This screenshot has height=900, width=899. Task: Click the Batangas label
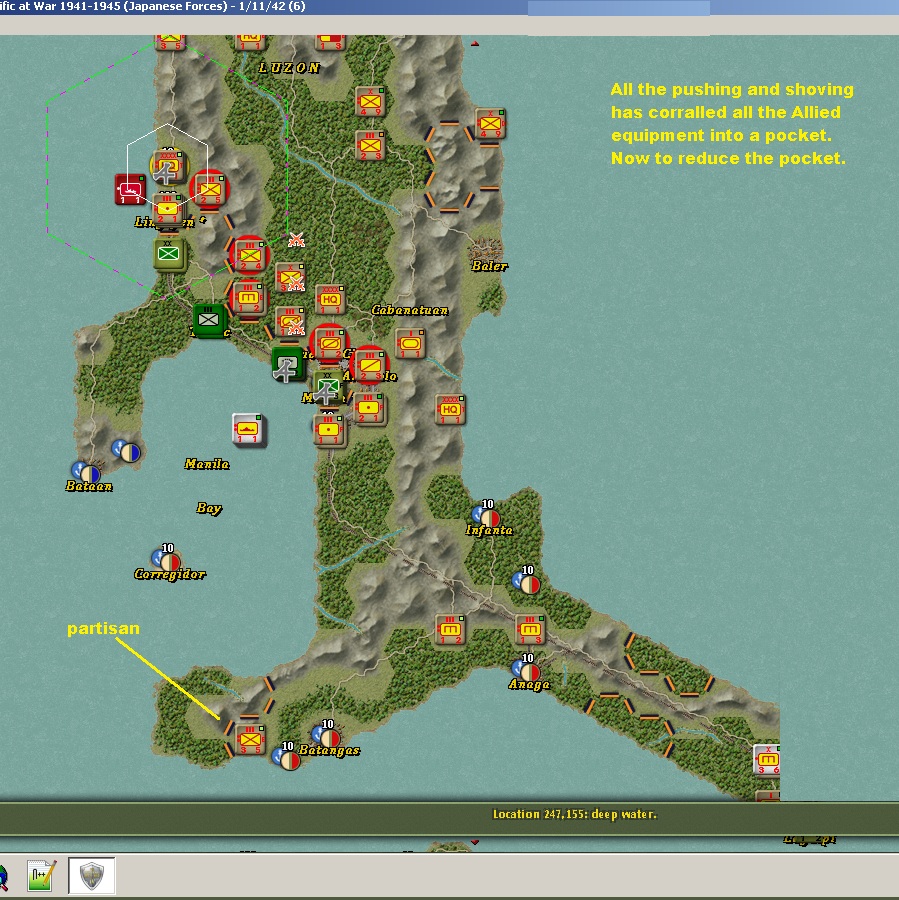(329, 750)
